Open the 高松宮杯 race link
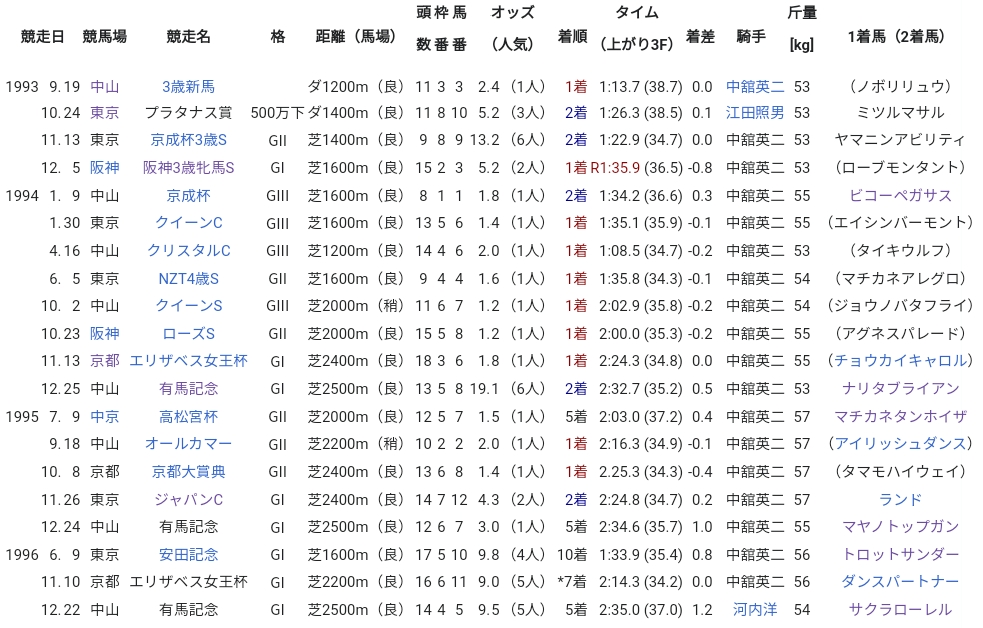983x628 pixels. click(x=188, y=416)
